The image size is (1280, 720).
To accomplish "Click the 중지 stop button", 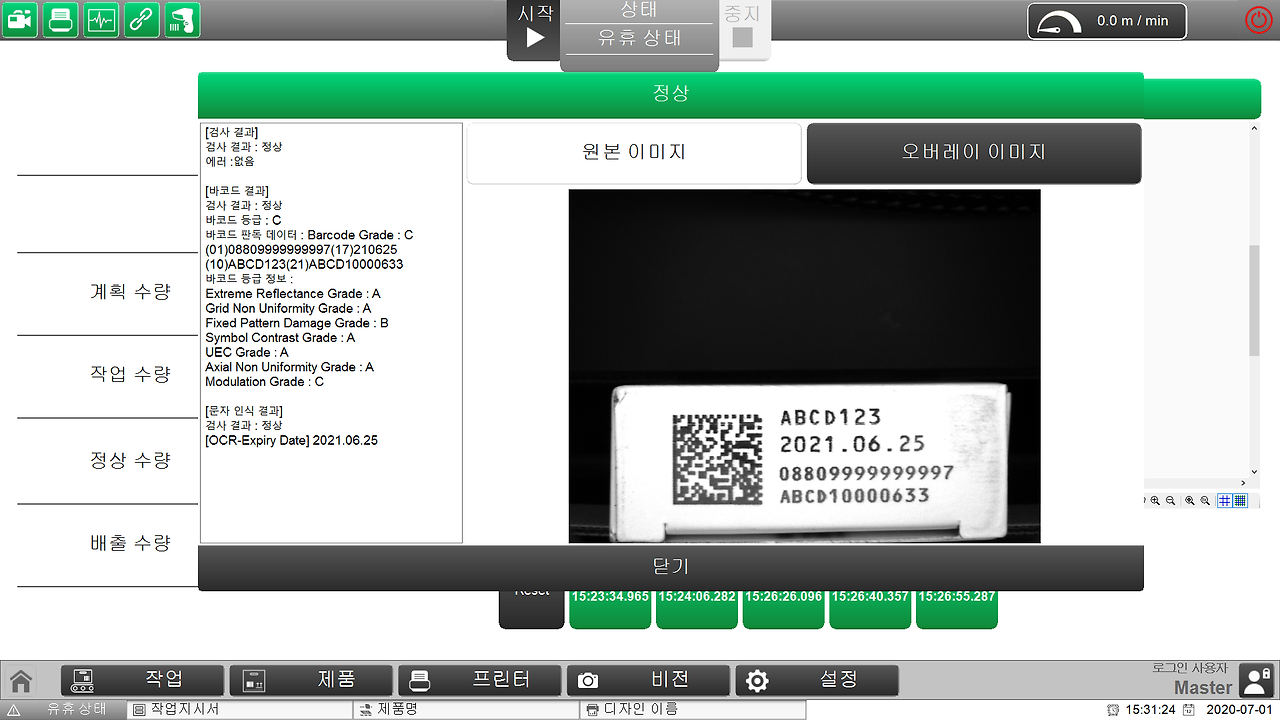I will click(743, 30).
